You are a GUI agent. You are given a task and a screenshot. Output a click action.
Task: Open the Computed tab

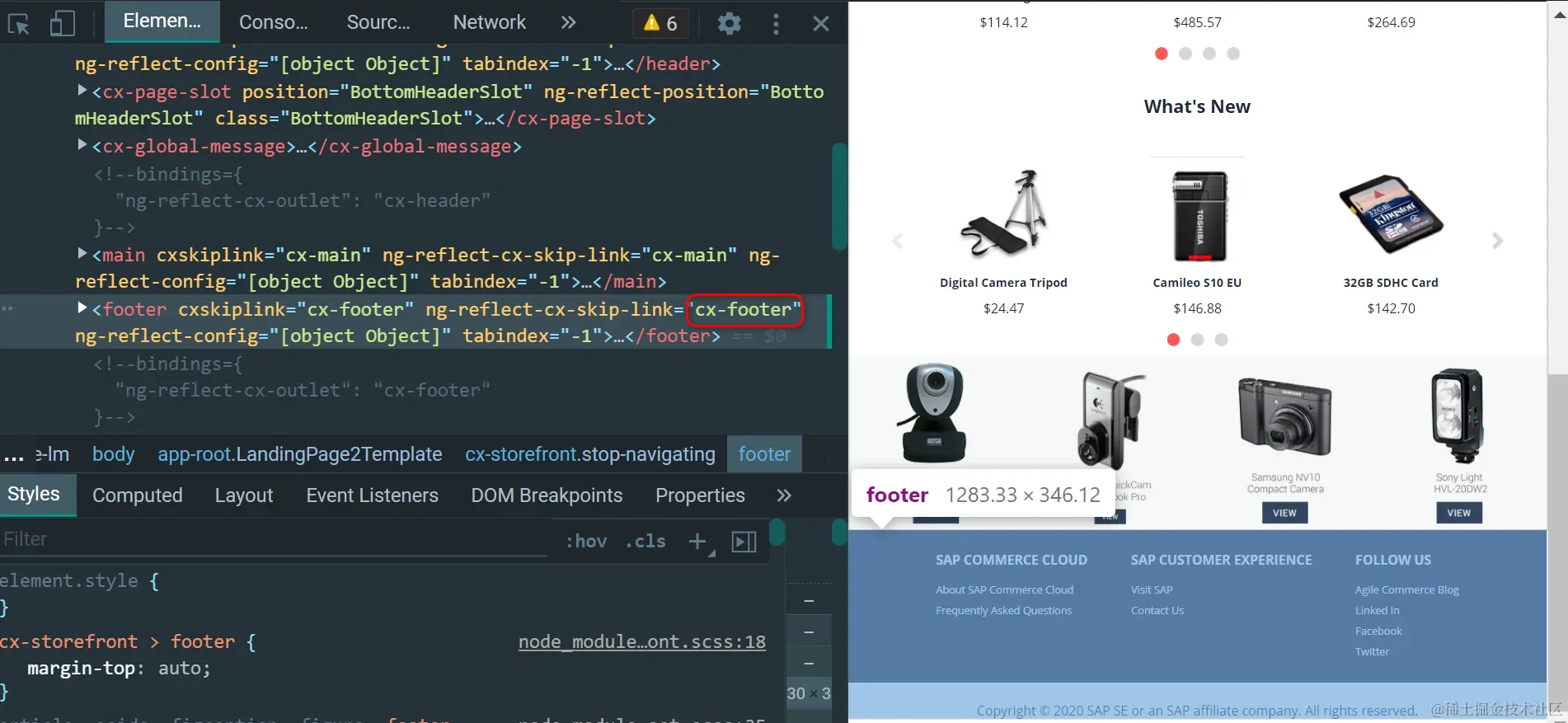tap(138, 495)
